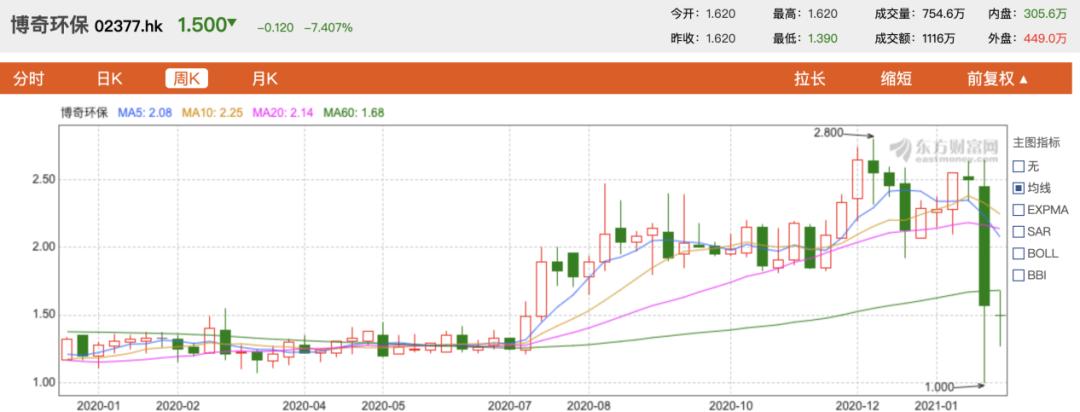The image size is (1080, 412).
Task: Switch to the 分时 chart tab
Action: click(x=28, y=79)
